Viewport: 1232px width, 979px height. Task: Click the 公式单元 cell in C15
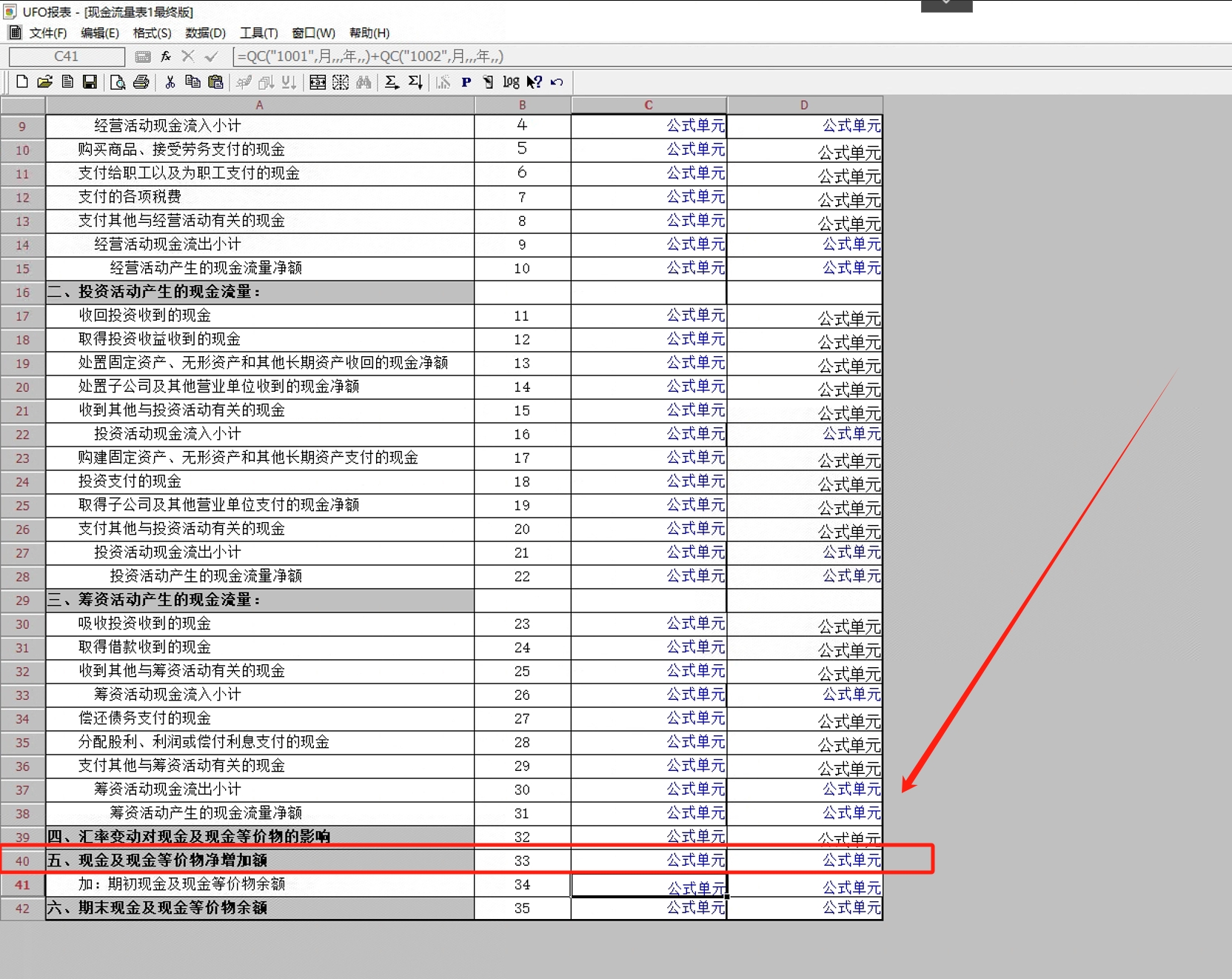tap(649, 268)
